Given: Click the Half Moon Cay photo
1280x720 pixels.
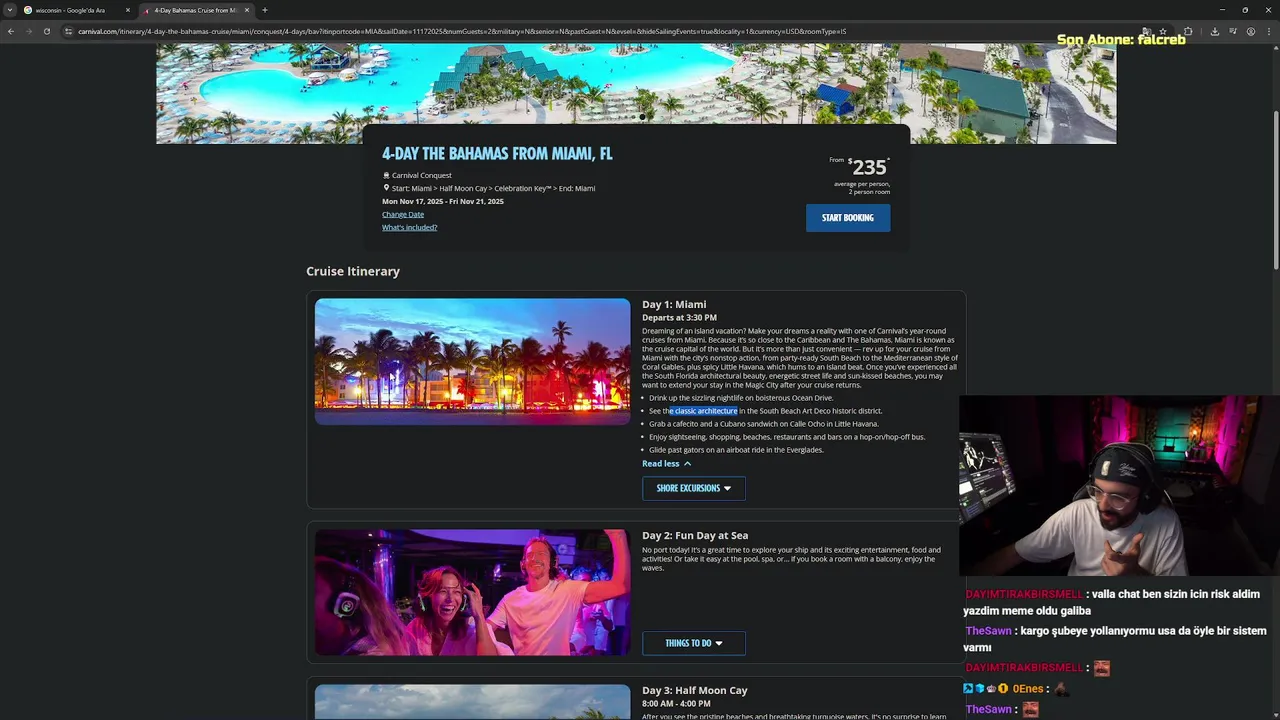Looking at the screenshot, I should click(x=472, y=702).
